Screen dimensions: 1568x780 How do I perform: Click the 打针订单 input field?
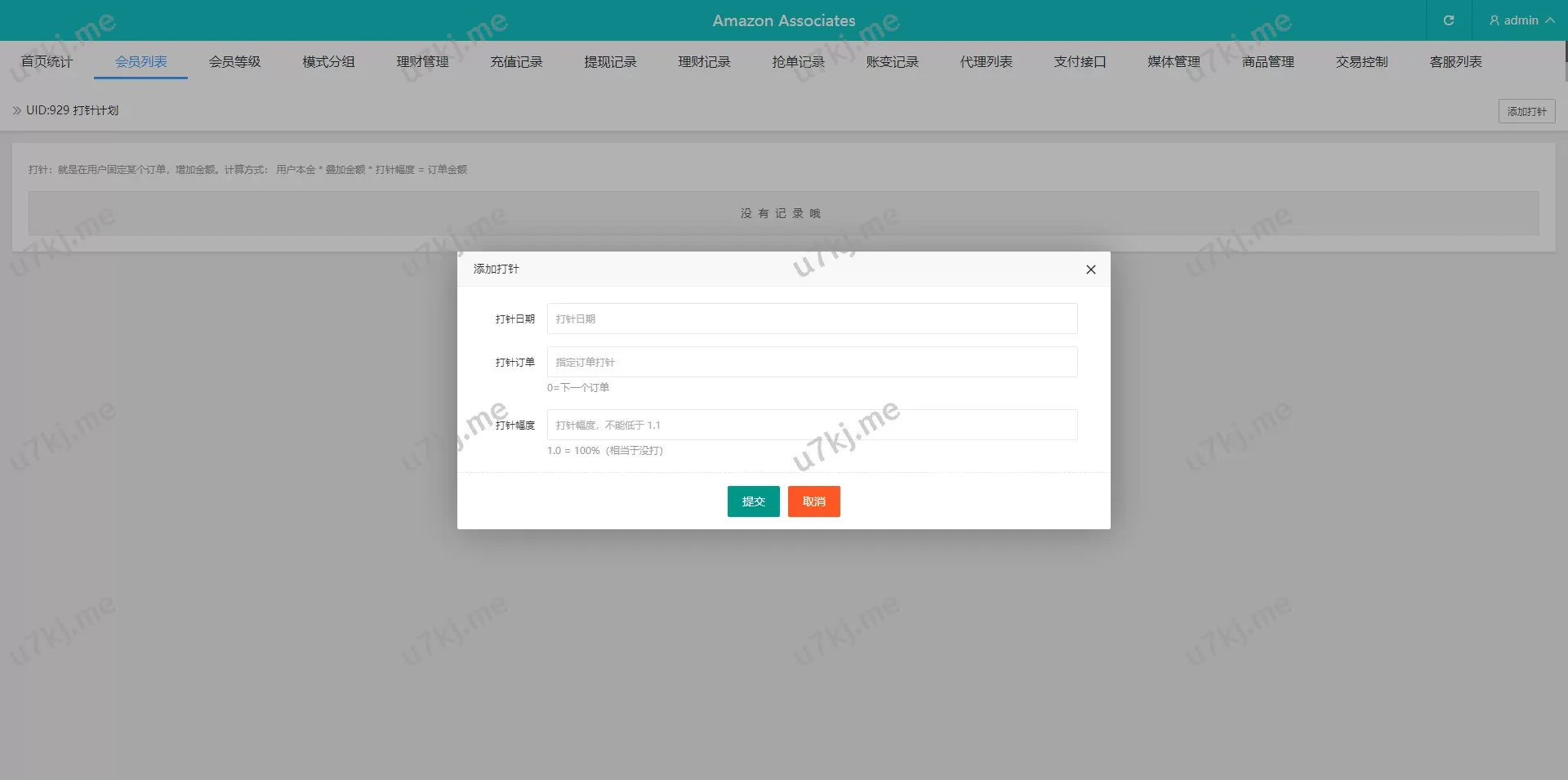tap(812, 362)
